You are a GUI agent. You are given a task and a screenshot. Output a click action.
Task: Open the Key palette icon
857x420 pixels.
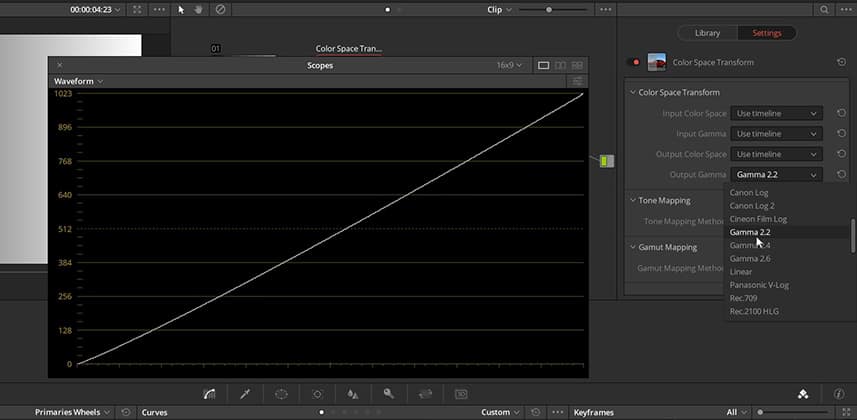coord(389,394)
